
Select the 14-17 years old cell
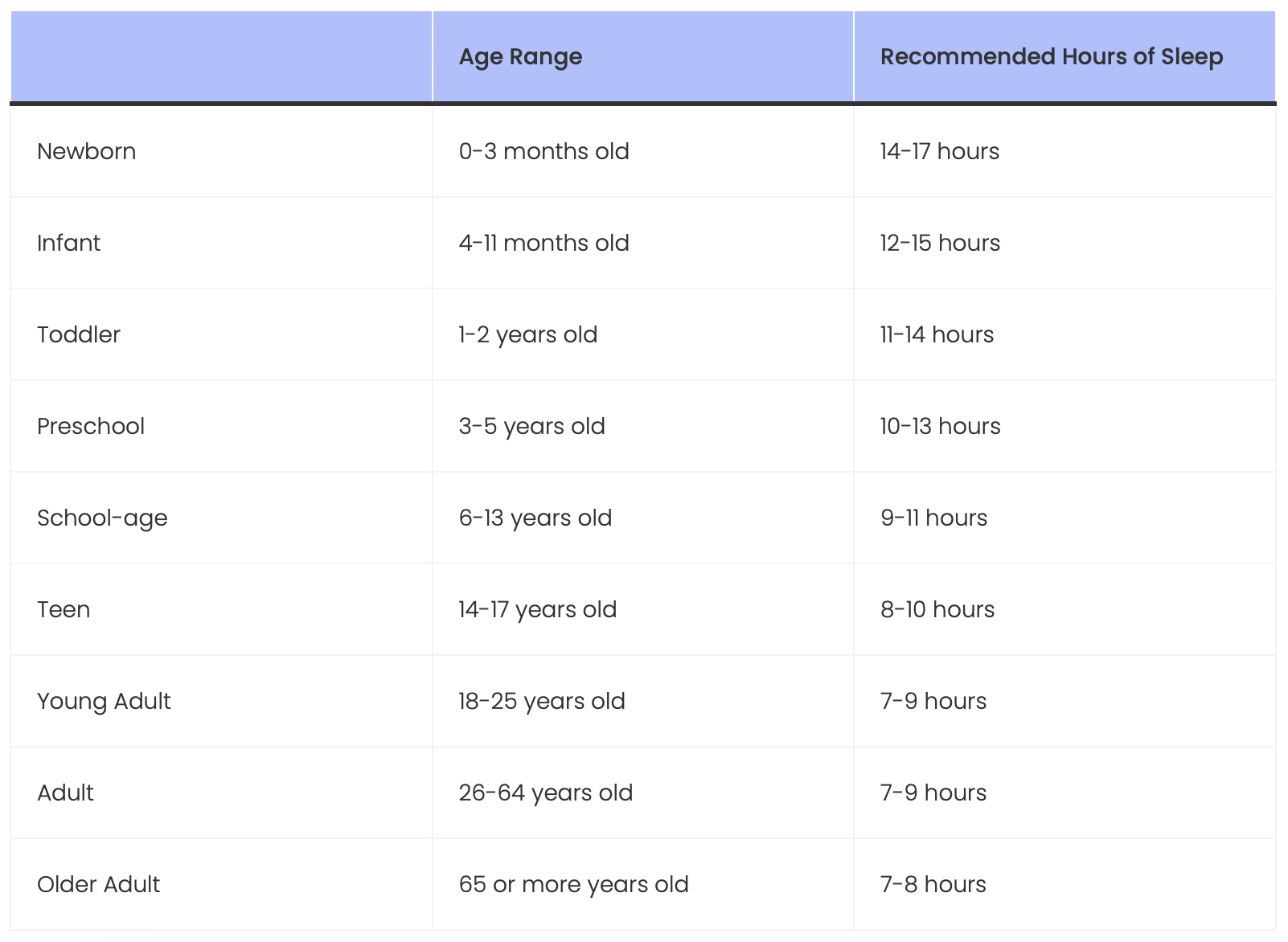coord(537,609)
